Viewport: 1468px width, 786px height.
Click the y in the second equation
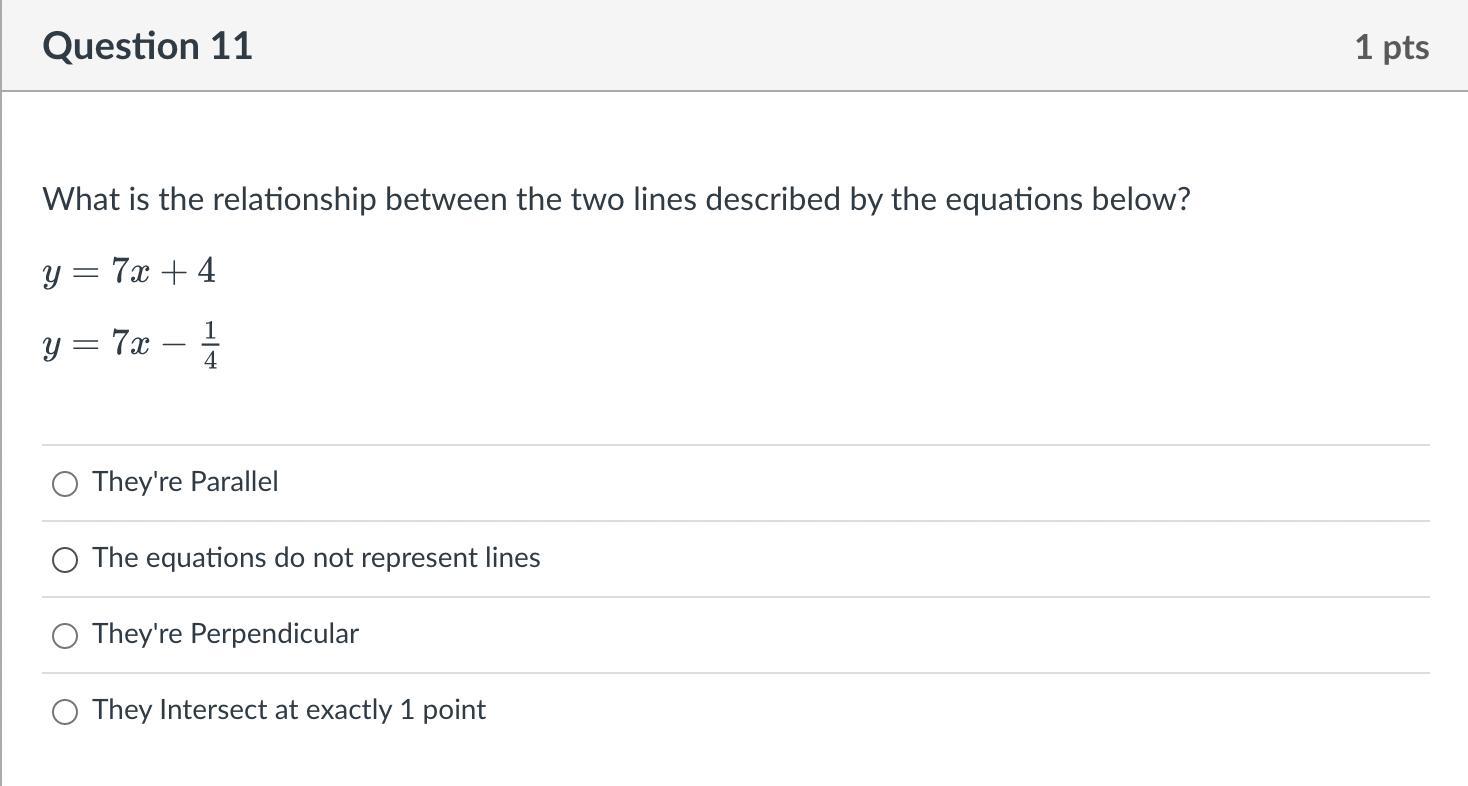(52, 346)
